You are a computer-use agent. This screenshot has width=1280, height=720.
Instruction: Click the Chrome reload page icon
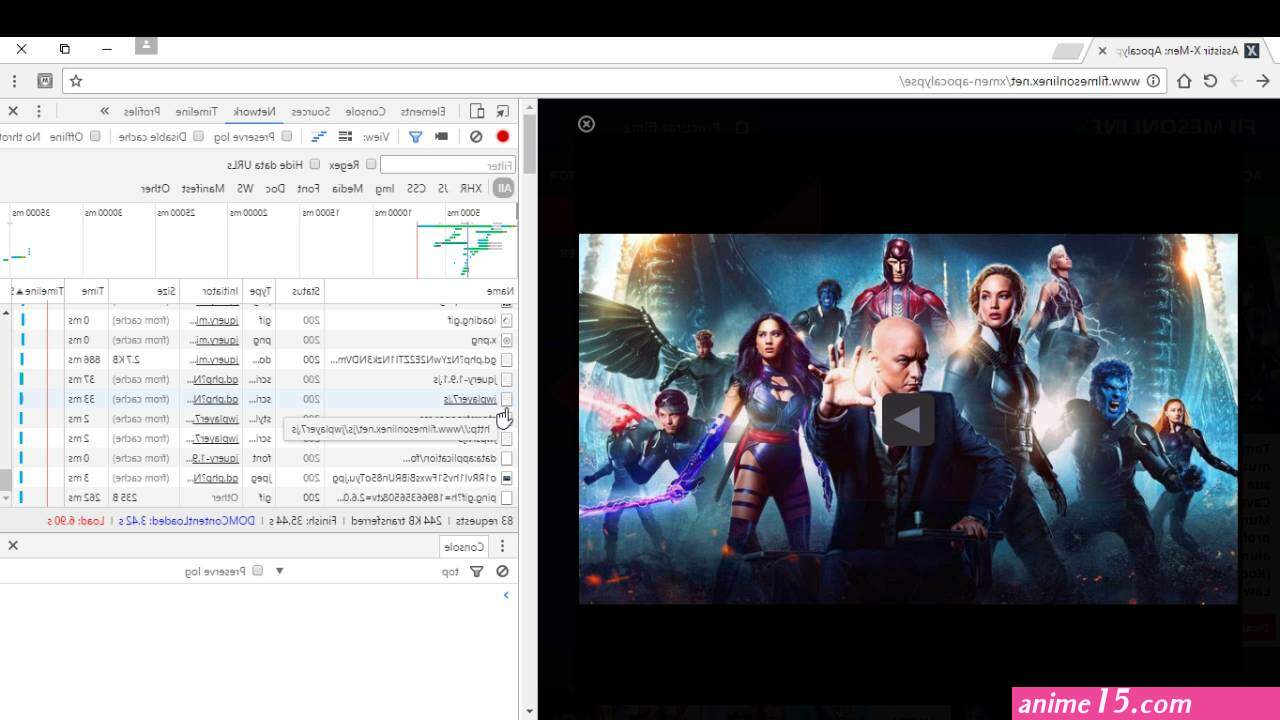click(1211, 81)
